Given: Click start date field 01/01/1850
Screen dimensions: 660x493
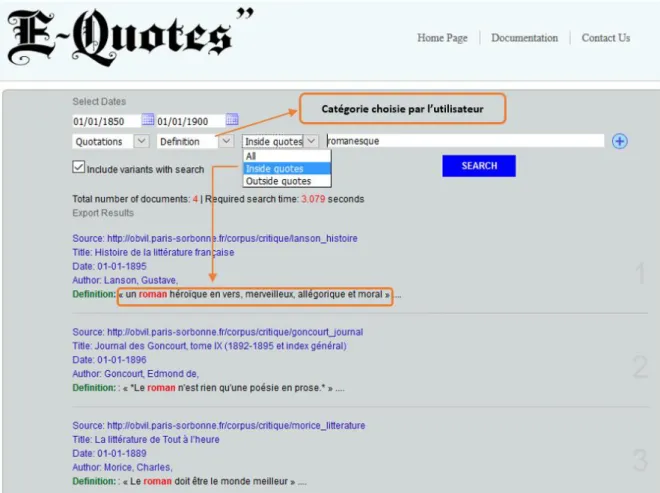Looking at the screenshot, I should 106,121.
